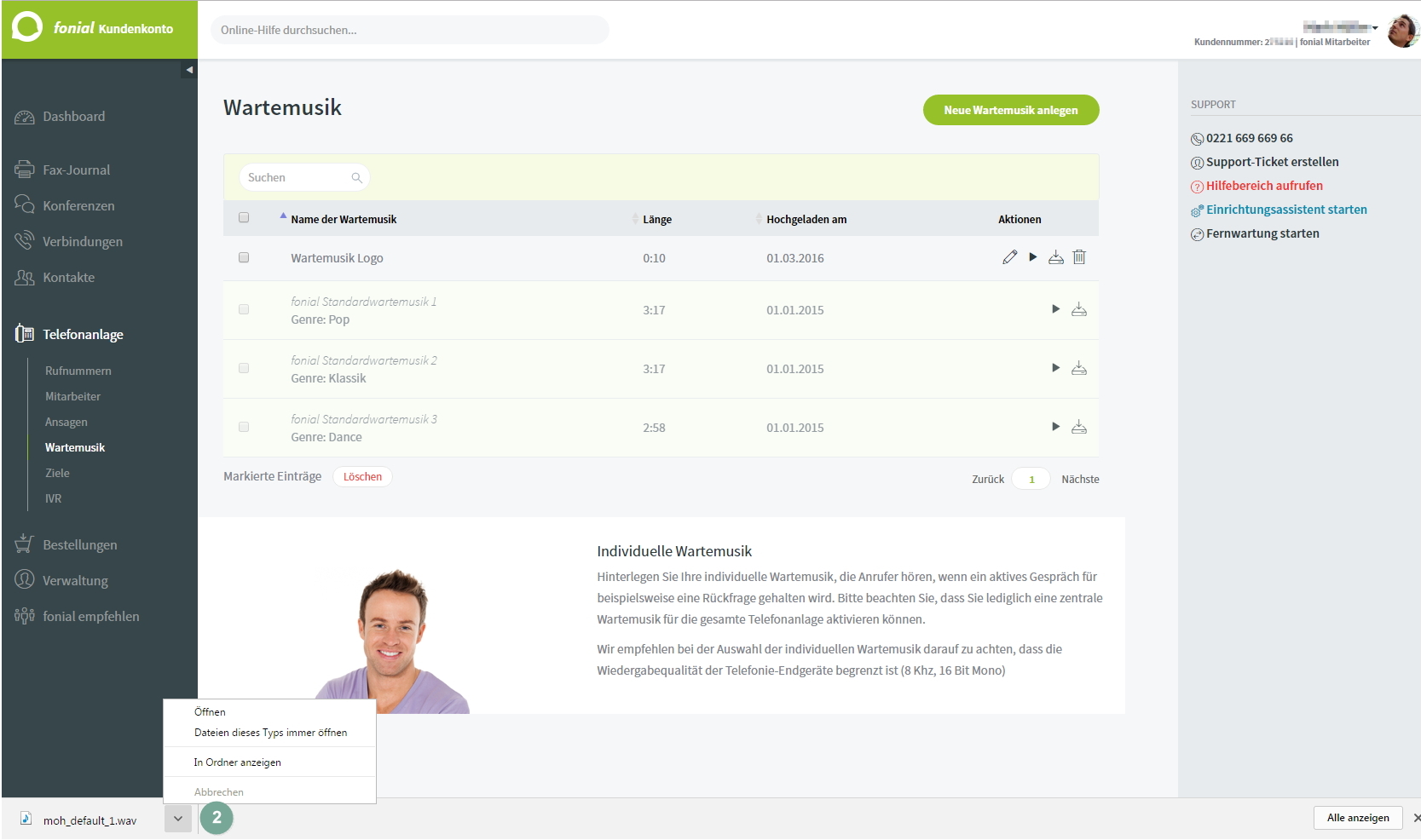
Task: Download fonial Standardwartemusik 3 Dance
Action: [1079, 427]
